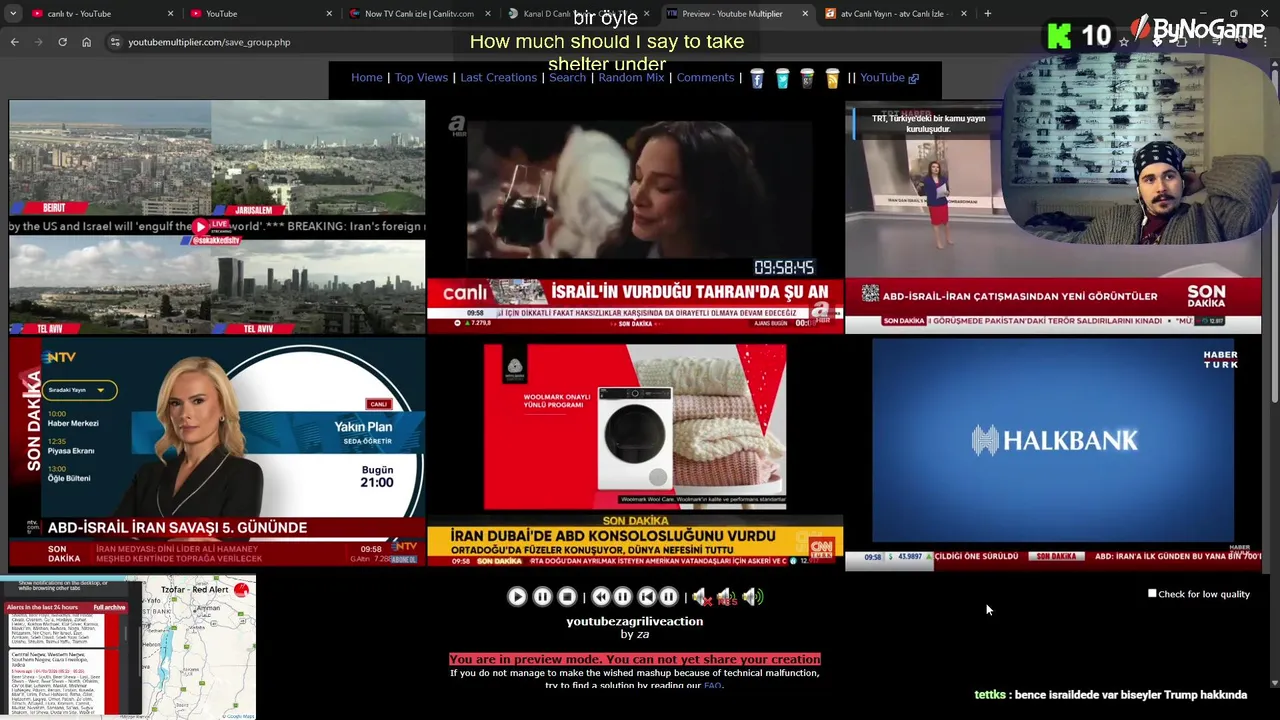Open the Facebook cup icon
Viewport: 1280px width, 720px height.
coord(757,78)
